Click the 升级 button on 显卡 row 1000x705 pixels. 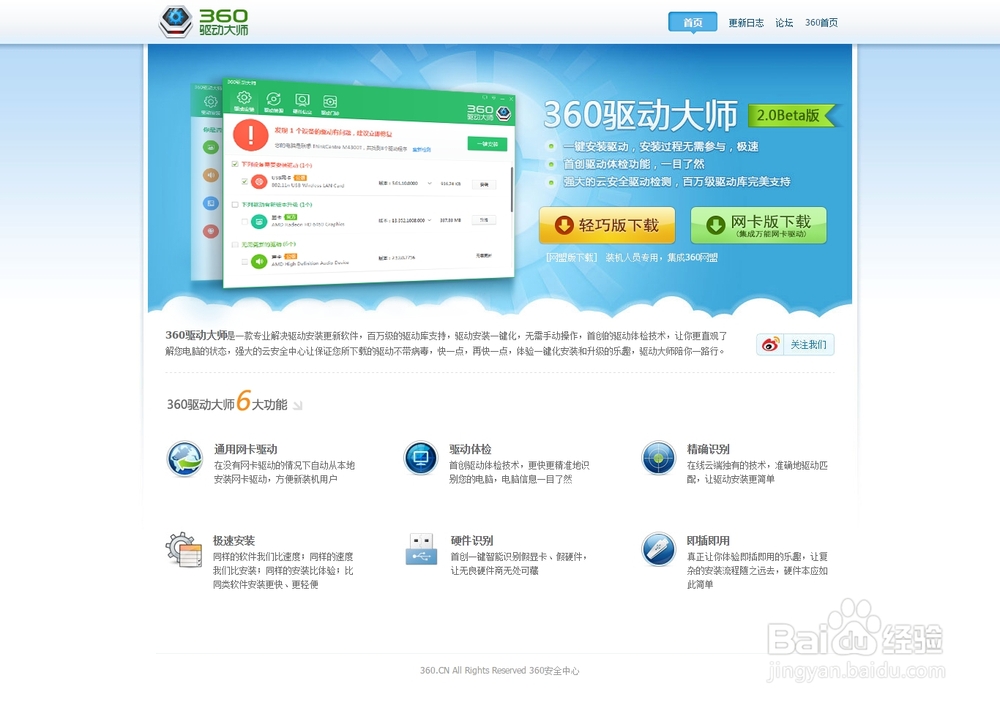click(x=484, y=220)
